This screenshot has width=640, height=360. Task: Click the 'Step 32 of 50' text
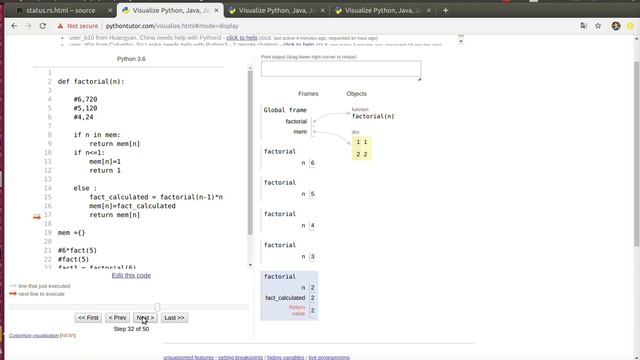click(x=131, y=329)
